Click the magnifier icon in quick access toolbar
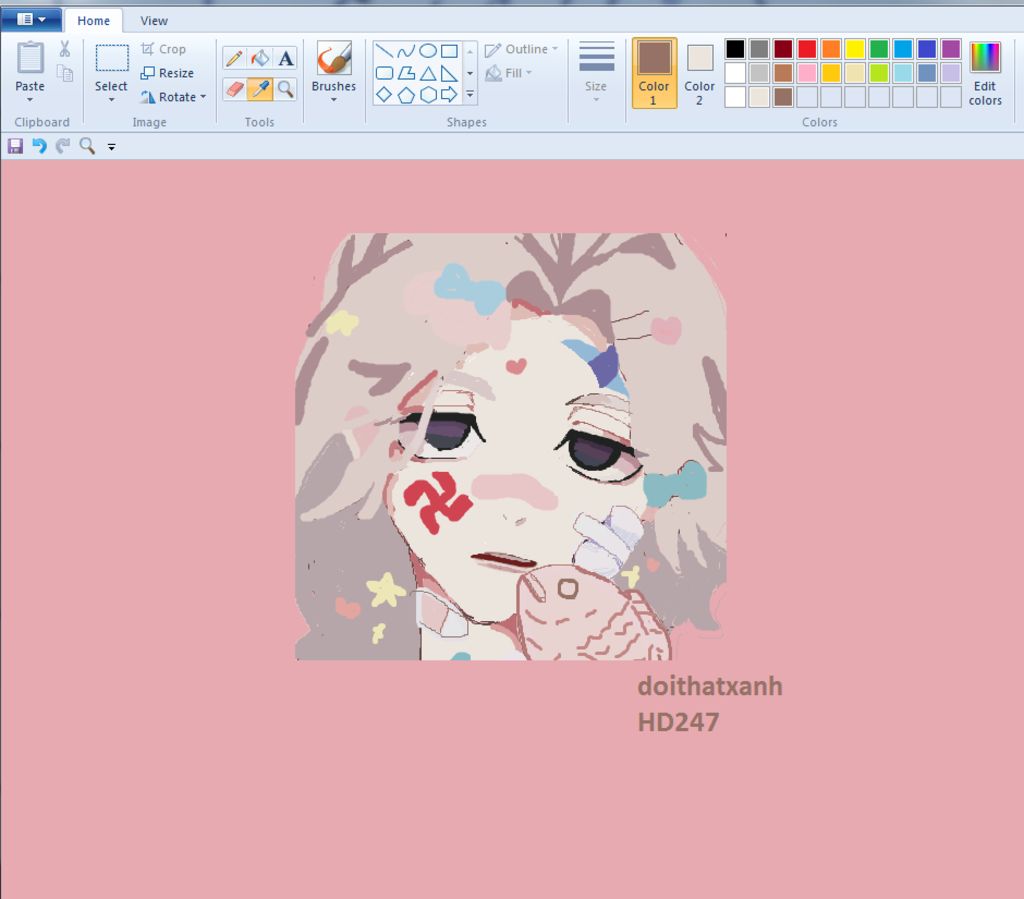The height and width of the screenshot is (899, 1024). (x=87, y=146)
